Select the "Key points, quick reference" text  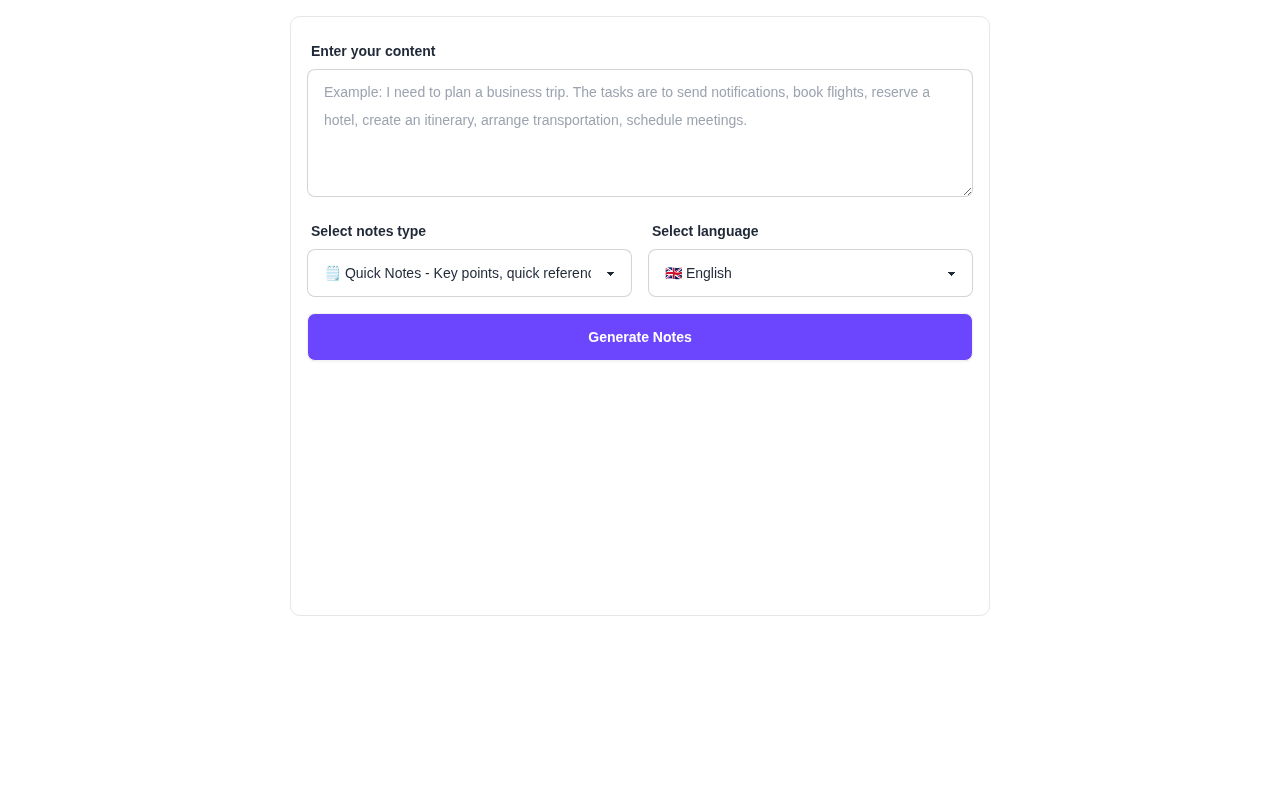coord(512,273)
